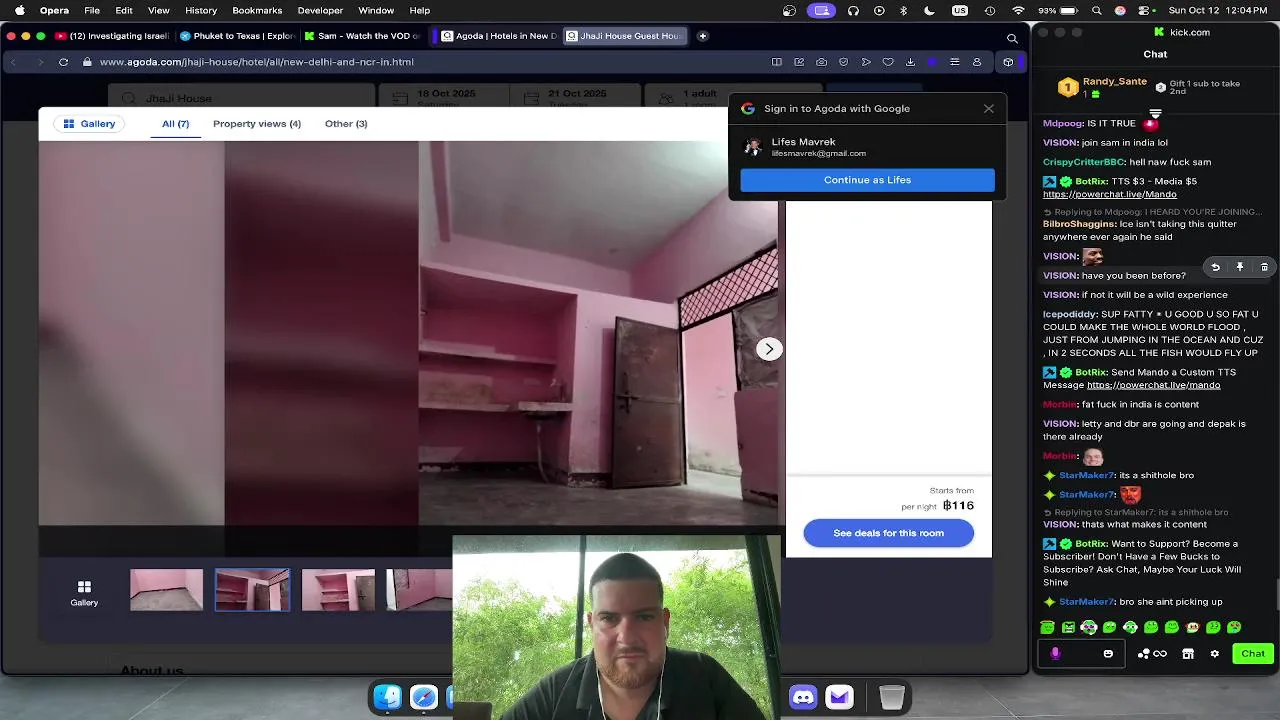Open Gallery grid icon below the photo

(x=84, y=593)
